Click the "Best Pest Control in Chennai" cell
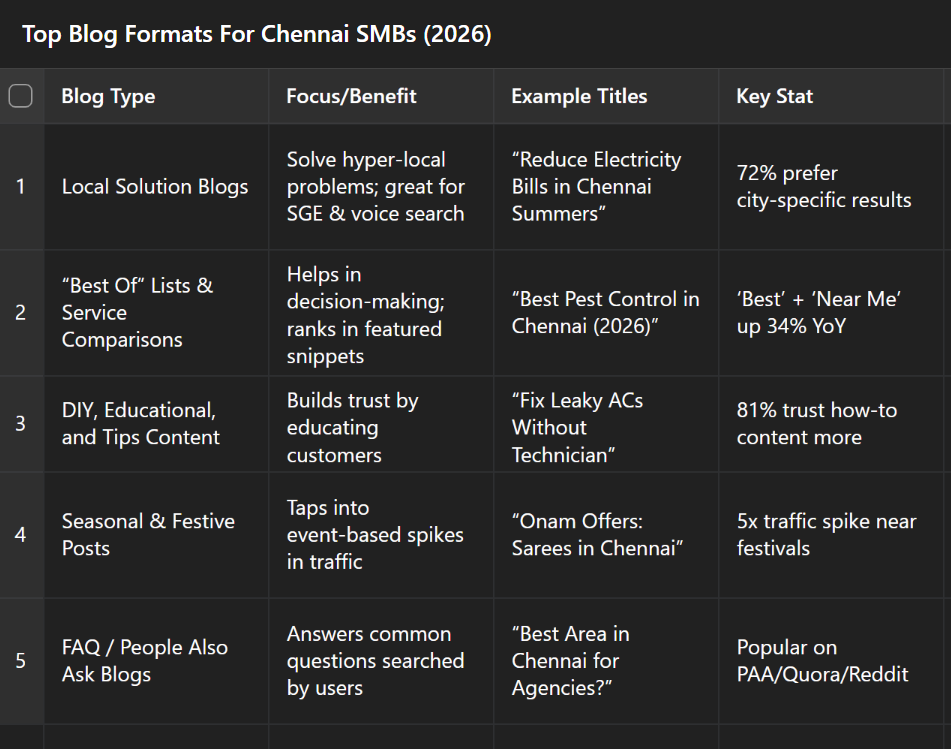The width and height of the screenshot is (951, 749). pos(607,313)
